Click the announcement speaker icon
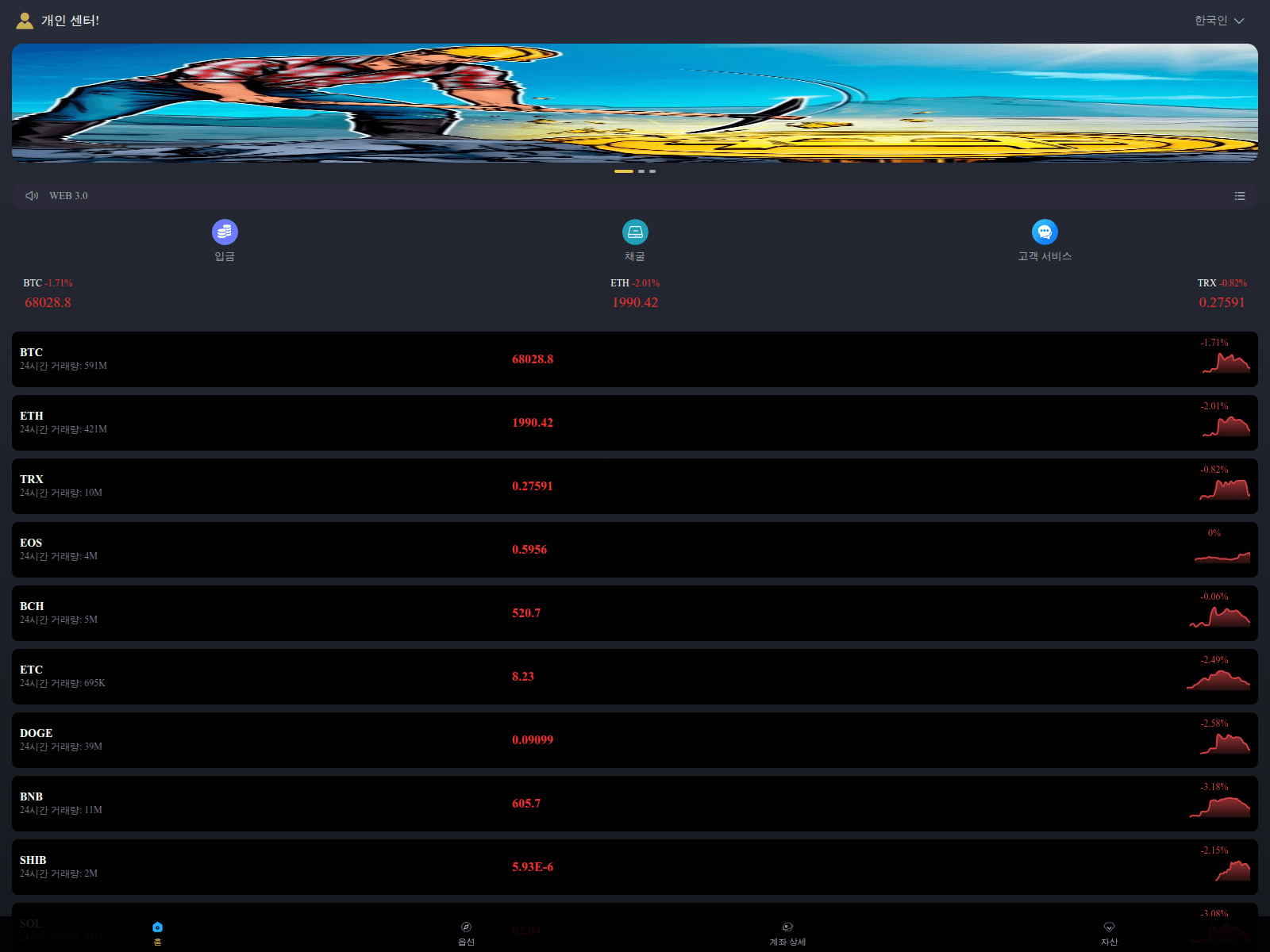 pos(32,196)
